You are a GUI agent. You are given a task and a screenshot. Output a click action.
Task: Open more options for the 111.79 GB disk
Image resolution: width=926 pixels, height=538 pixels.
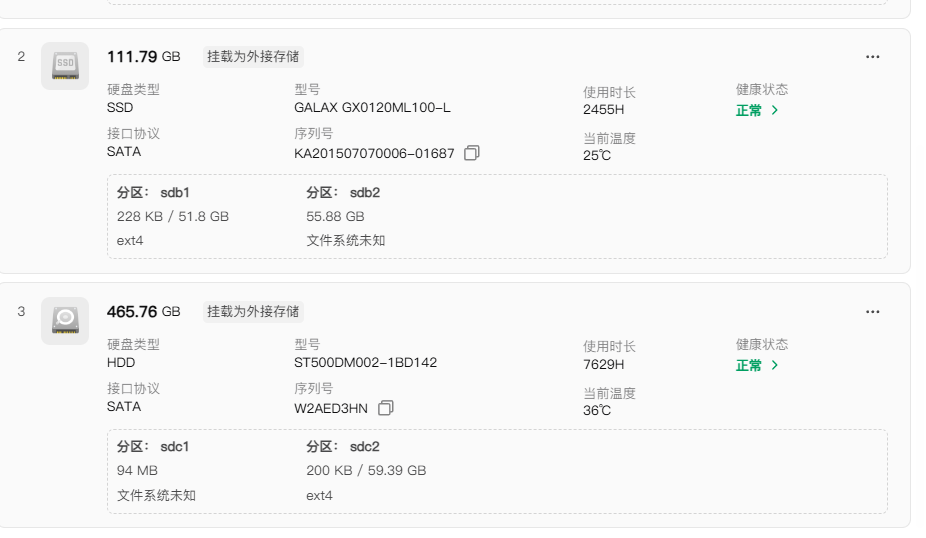872,57
